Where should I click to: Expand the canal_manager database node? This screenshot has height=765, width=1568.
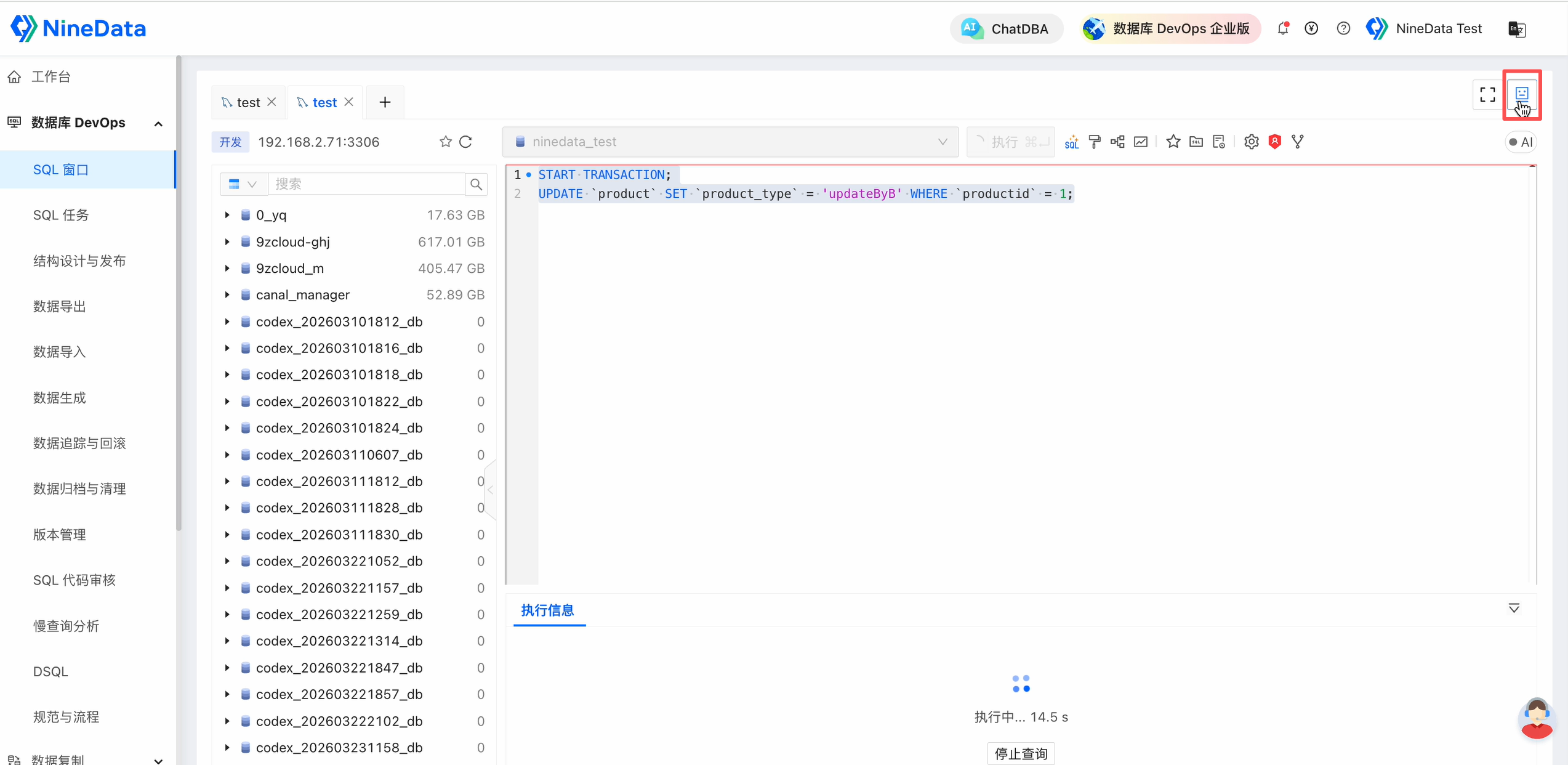[227, 294]
